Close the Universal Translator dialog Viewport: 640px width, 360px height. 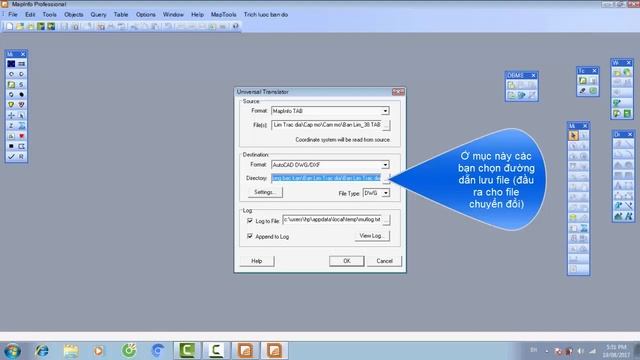[x=398, y=92]
